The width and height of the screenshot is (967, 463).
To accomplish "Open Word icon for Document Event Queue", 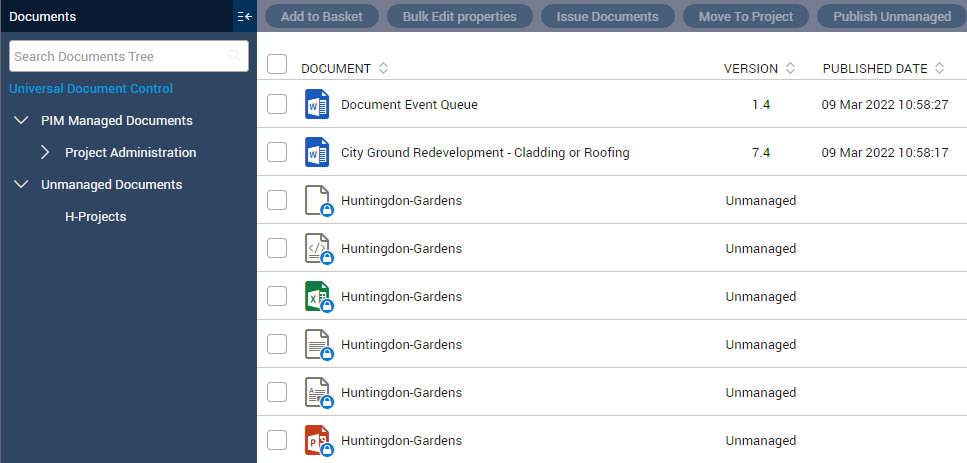I will [x=317, y=104].
